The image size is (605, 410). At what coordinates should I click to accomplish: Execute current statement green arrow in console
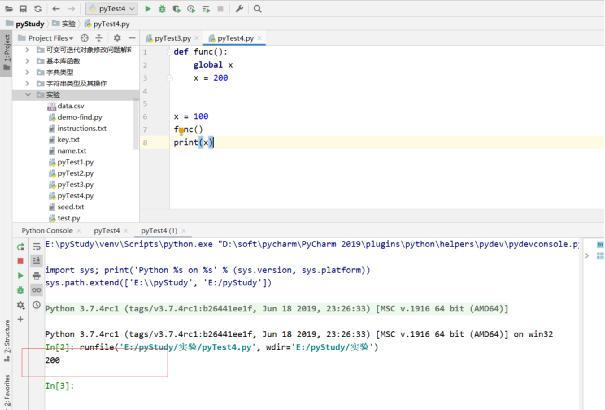coord(20,275)
